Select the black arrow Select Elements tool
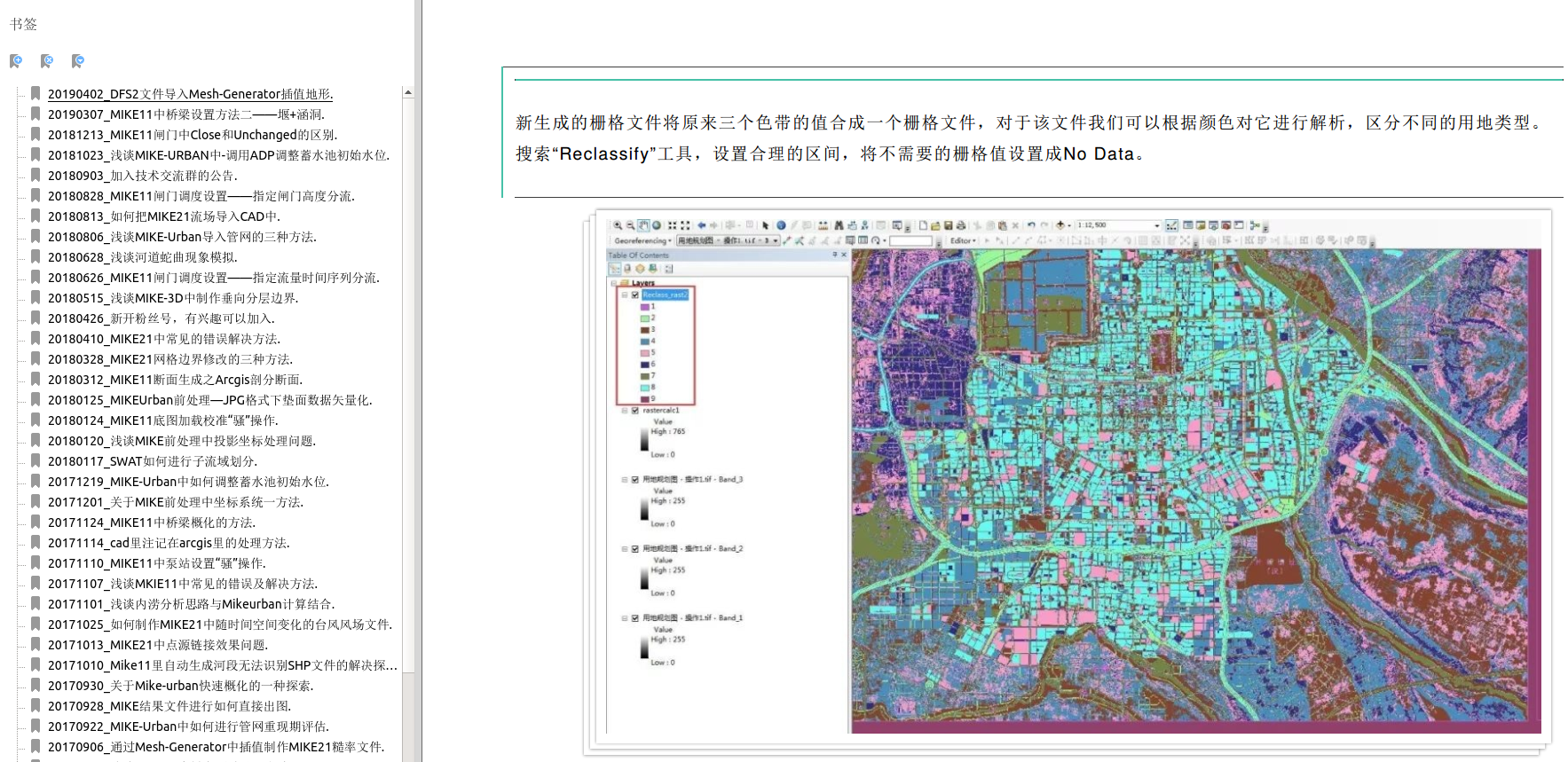The width and height of the screenshot is (1568, 762). (x=766, y=225)
